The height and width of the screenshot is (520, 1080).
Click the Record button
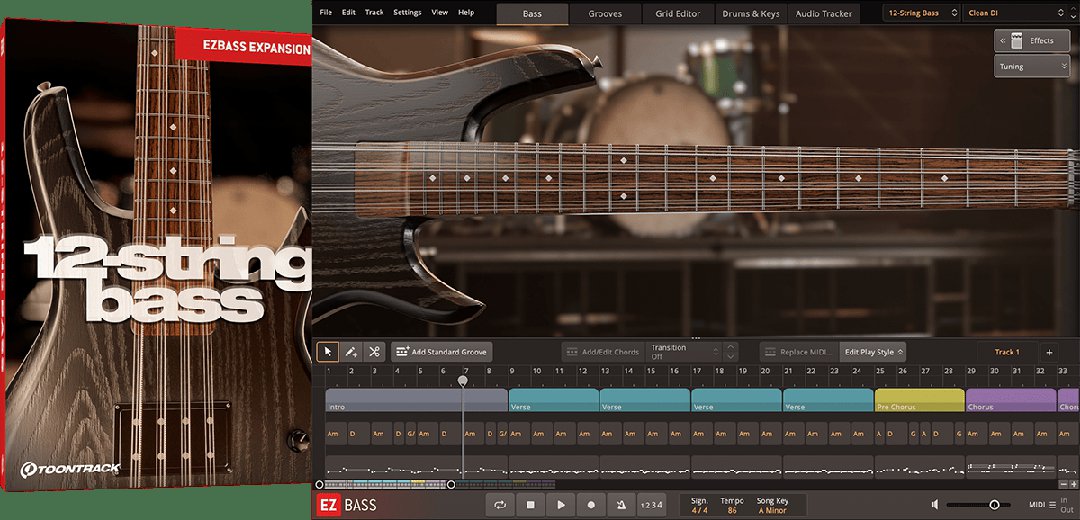pyautogui.click(x=591, y=506)
